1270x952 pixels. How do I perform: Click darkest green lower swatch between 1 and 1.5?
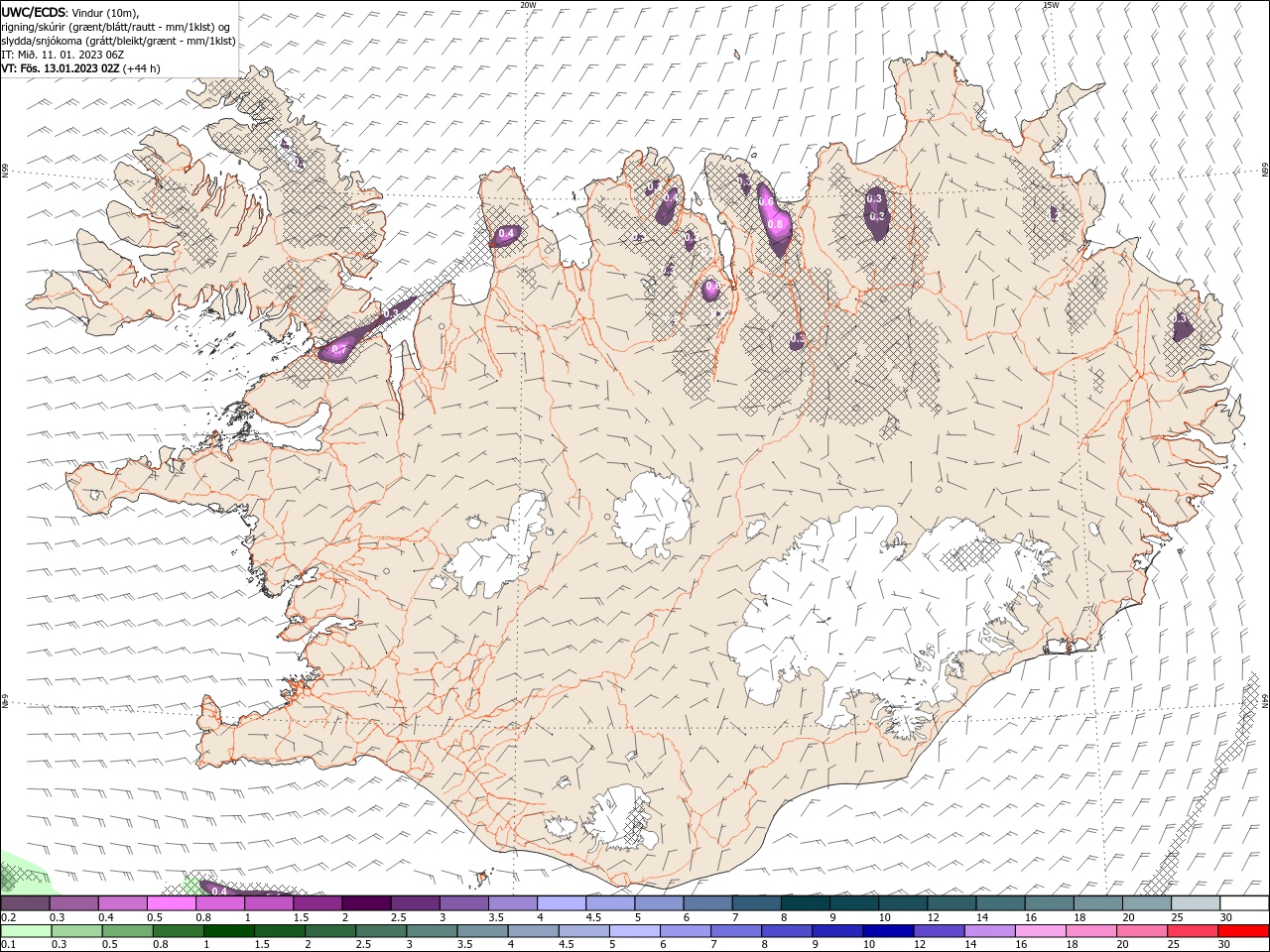228,931
